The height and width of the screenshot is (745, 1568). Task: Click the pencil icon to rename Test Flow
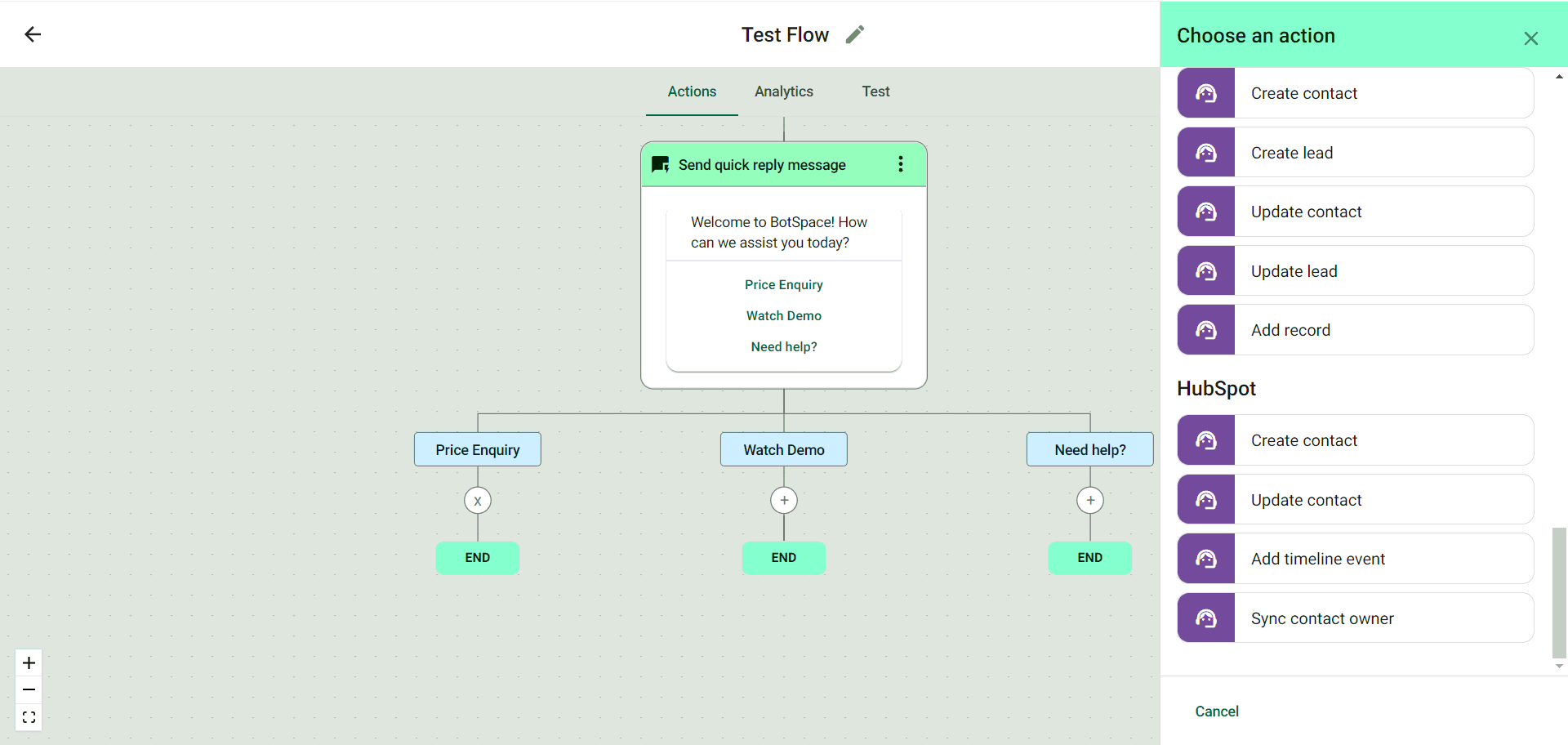coord(854,34)
